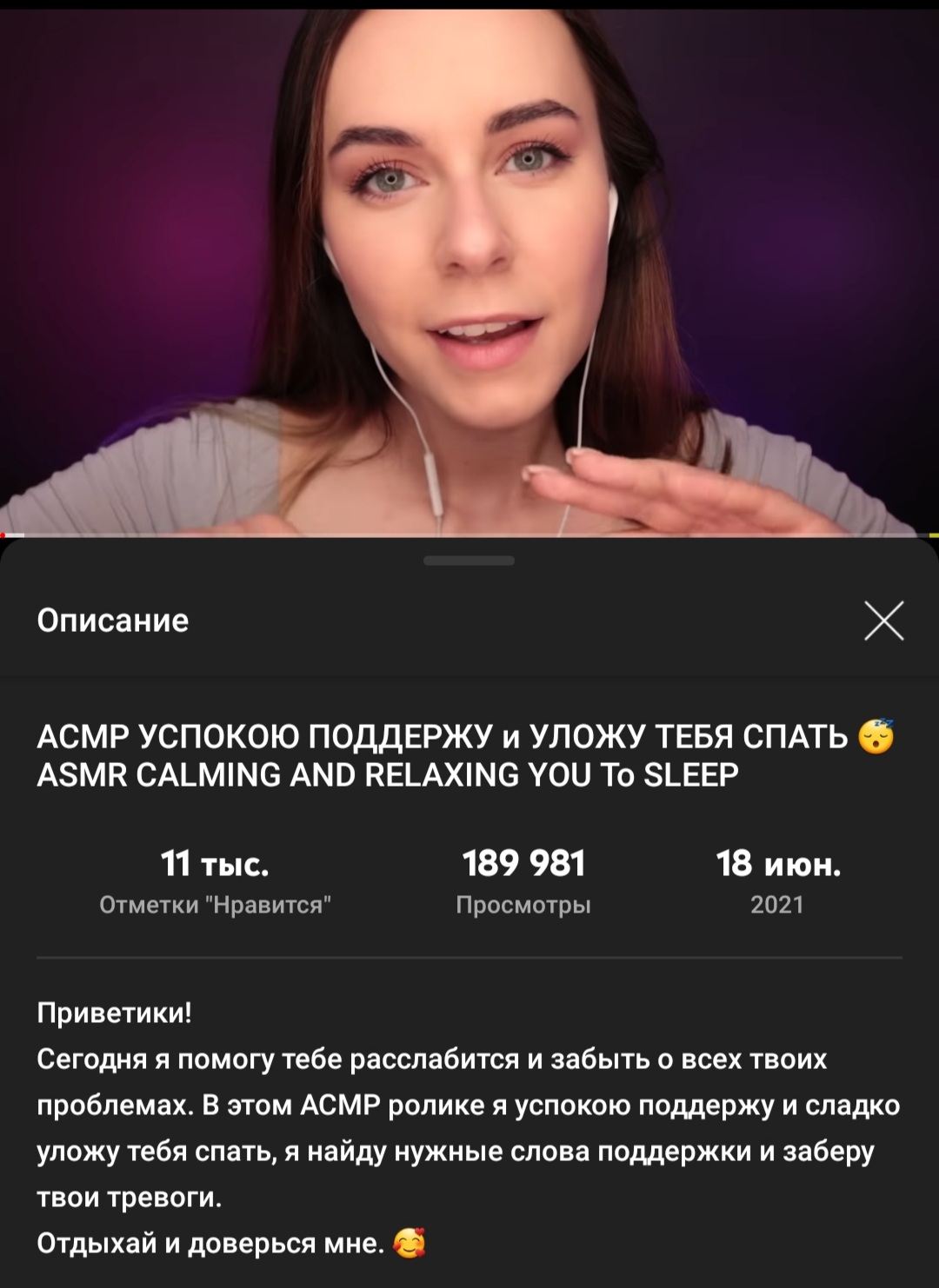Tap the 11 тыс. likes count

[215, 864]
